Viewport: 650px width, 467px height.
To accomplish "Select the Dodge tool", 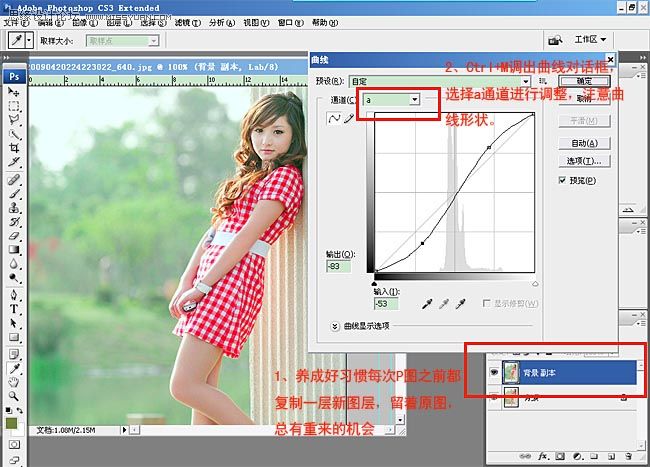I will click(x=14, y=277).
